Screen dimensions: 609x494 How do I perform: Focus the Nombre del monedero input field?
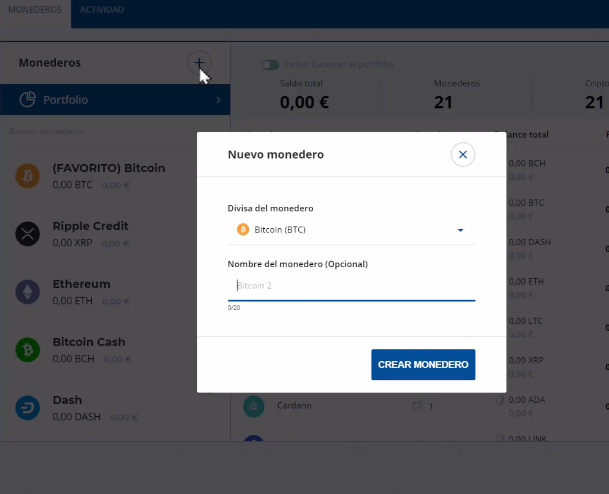[x=351, y=286]
